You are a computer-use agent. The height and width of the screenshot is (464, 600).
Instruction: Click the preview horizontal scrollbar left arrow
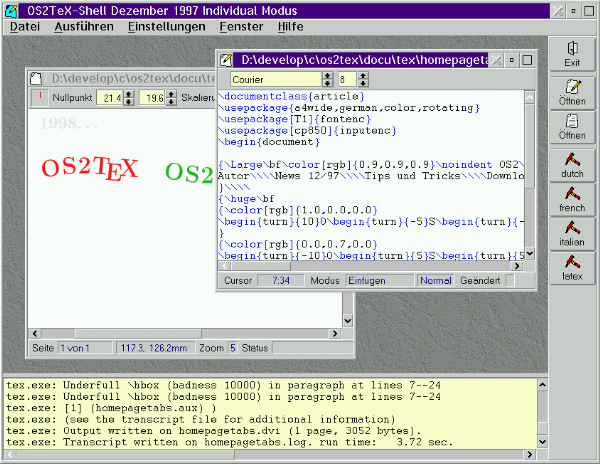(35, 334)
